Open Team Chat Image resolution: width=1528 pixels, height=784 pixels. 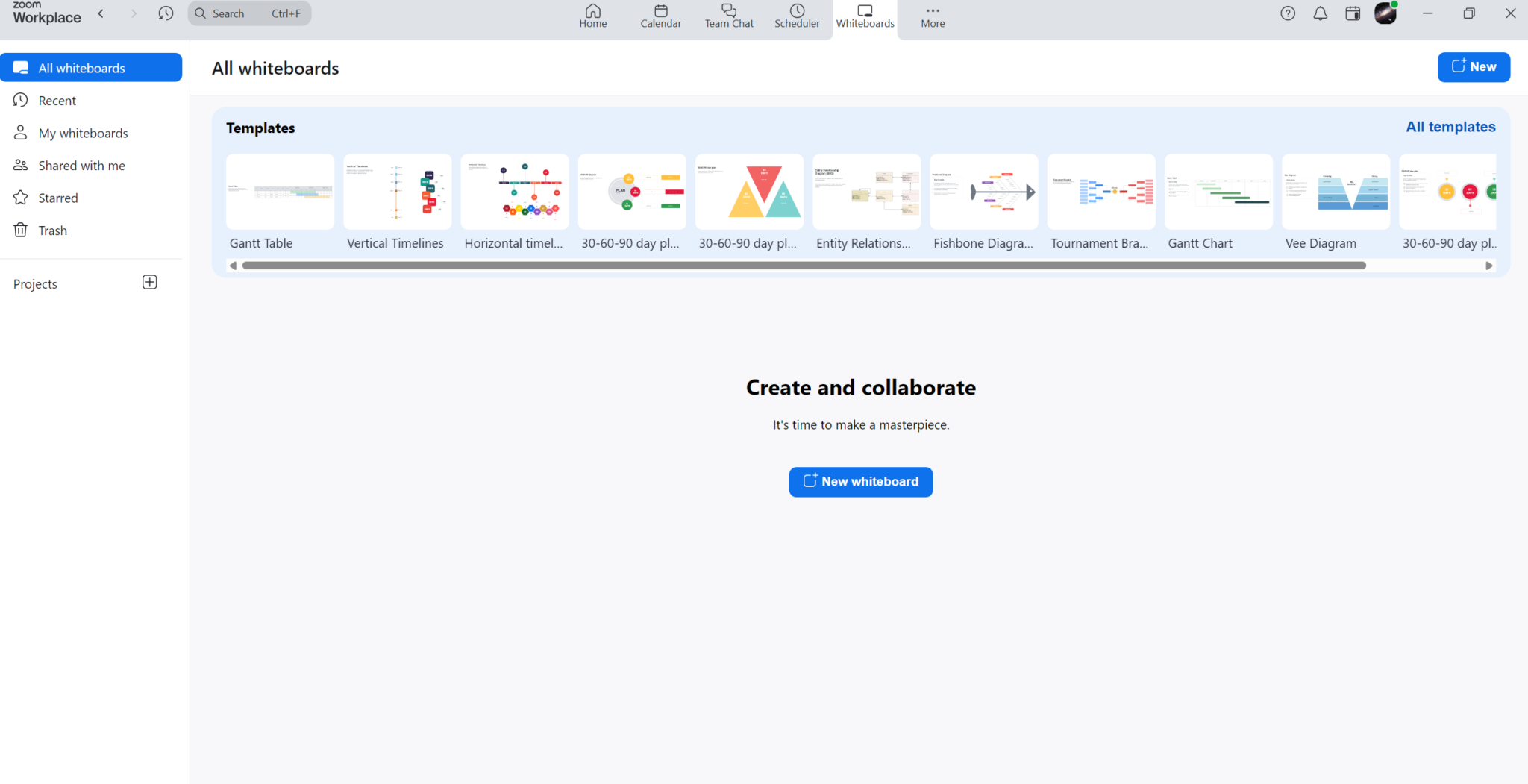click(729, 16)
